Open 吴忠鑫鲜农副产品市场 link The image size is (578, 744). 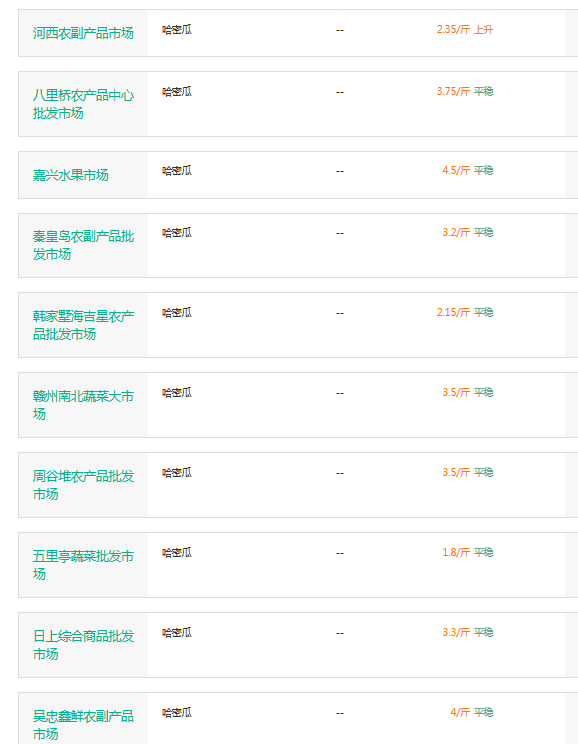83,725
